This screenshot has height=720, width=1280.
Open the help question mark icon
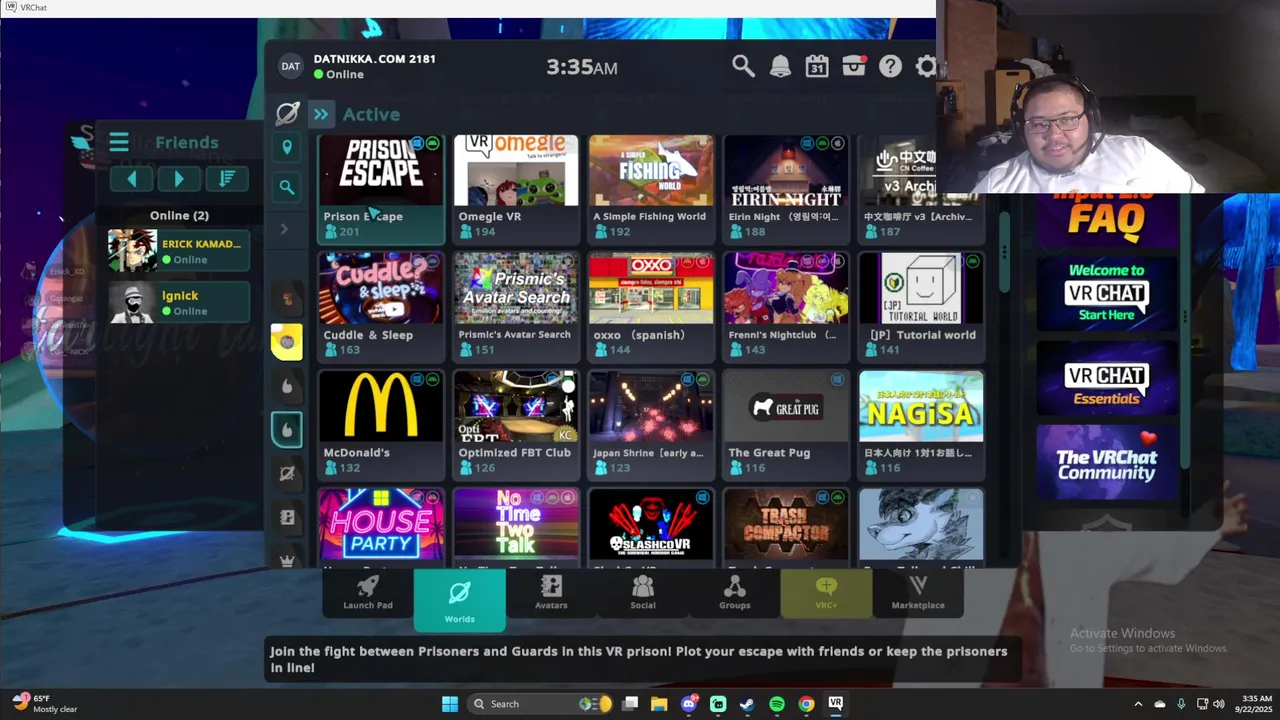tap(890, 66)
